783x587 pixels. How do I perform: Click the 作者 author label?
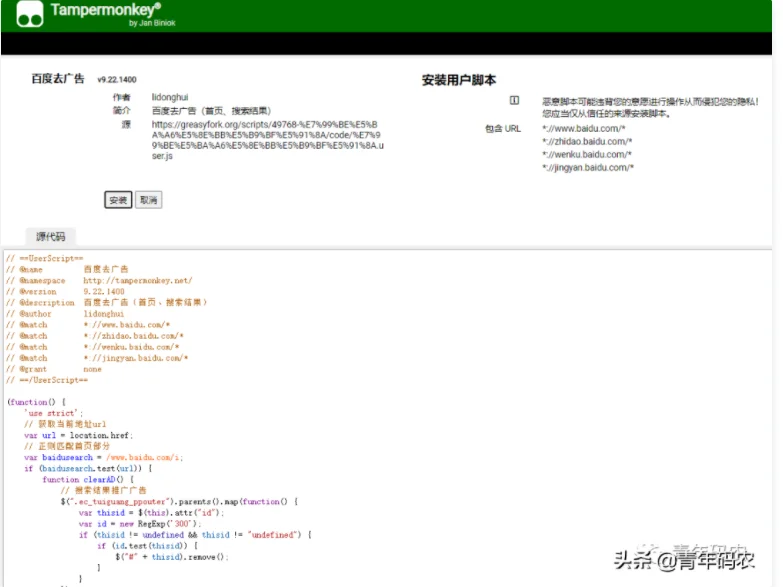(121, 97)
